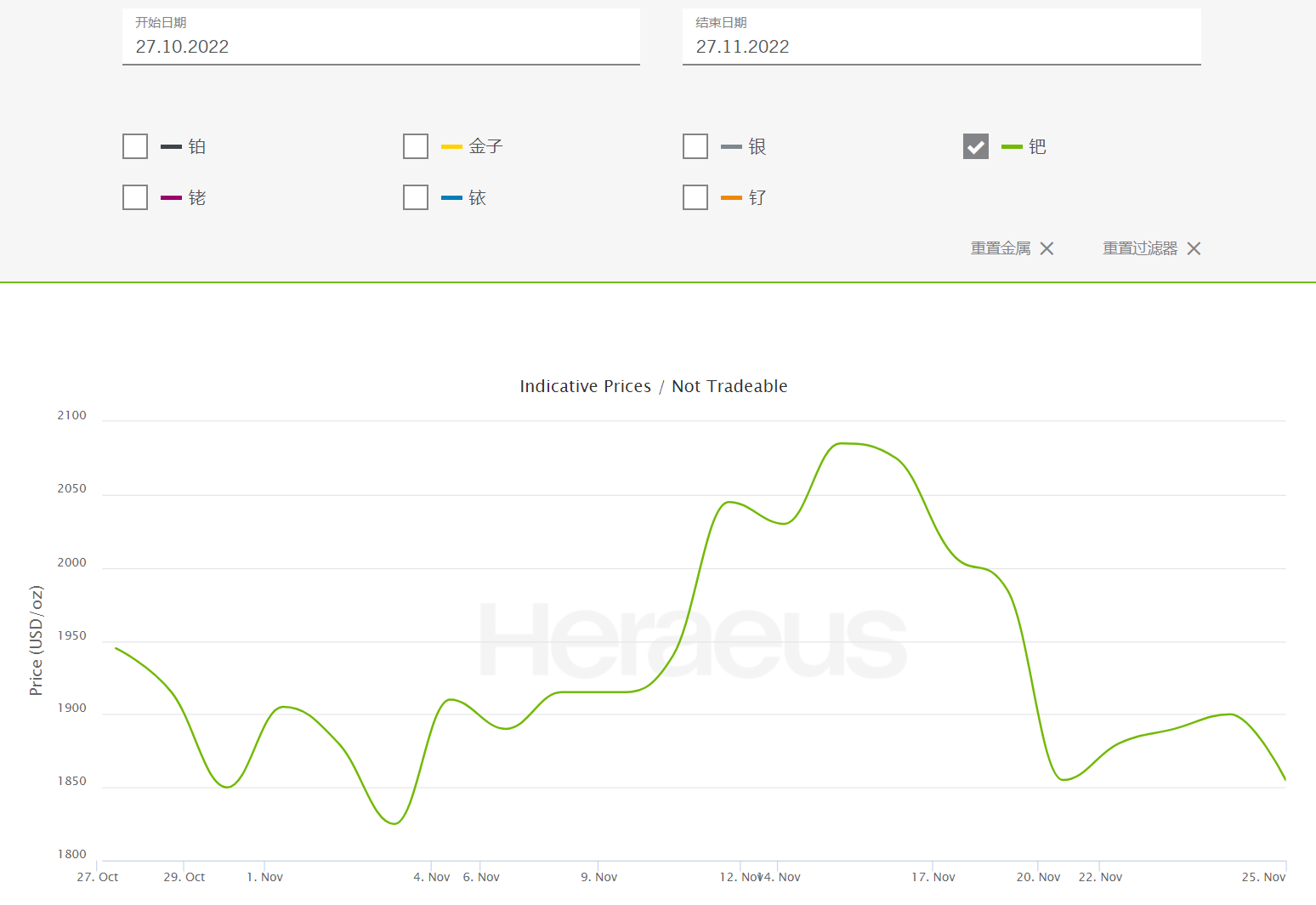Uncheck the 钯 (palladium) checkbox
The height and width of the screenshot is (905, 1316).
coord(976,146)
